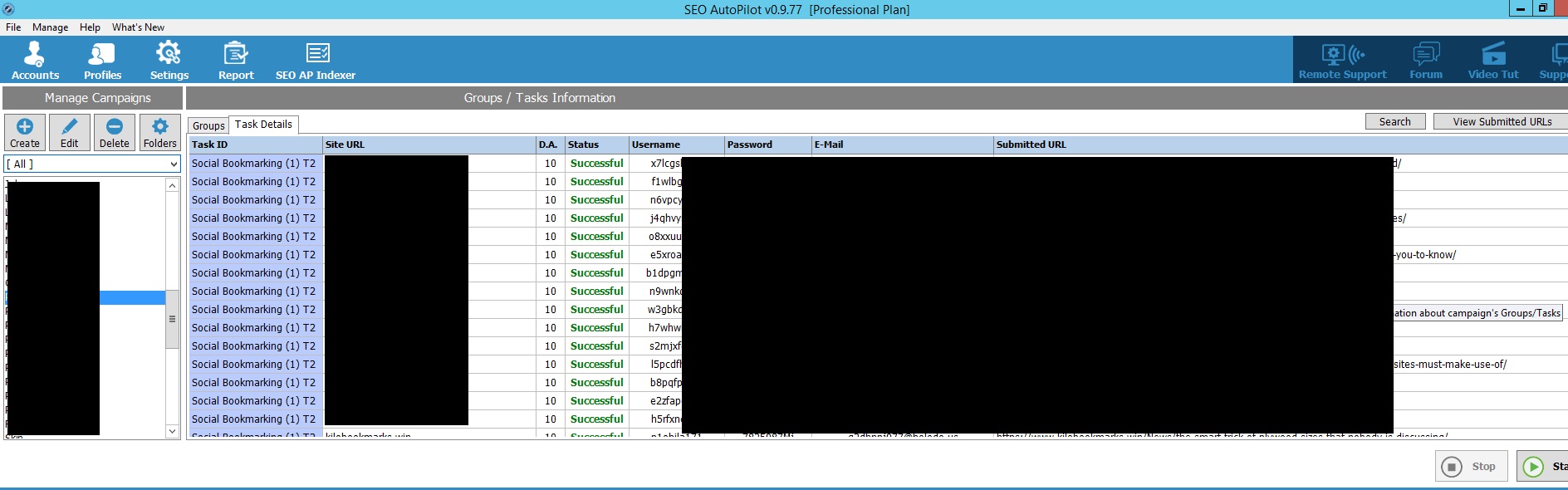This screenshot has height=490, width=1568.
Task: Click Successful status in n6vpcy row
Action: [x=596, y=200]
